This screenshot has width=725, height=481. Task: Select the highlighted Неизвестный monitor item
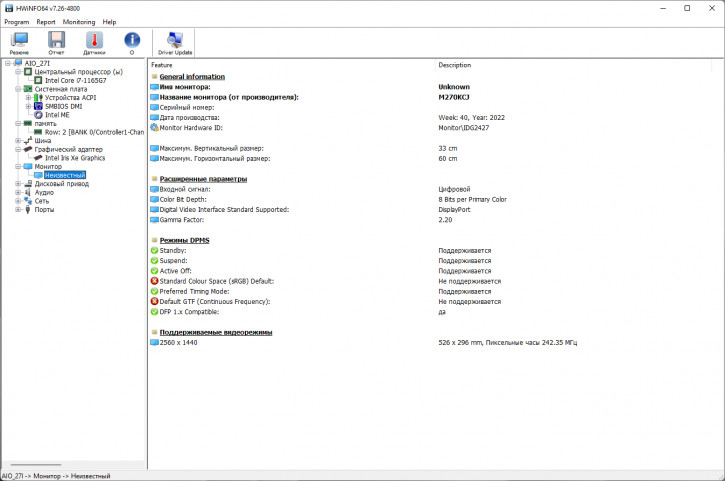click(x=65, y=175)
